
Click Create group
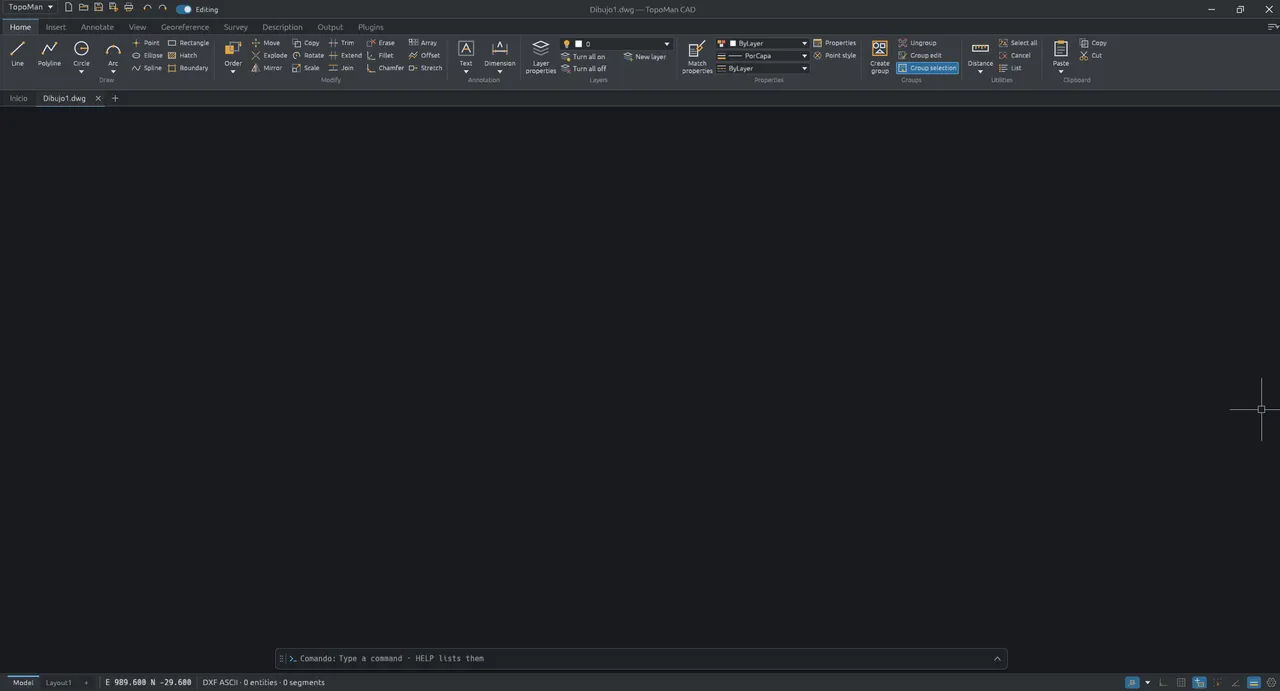[x=880, y=57]
